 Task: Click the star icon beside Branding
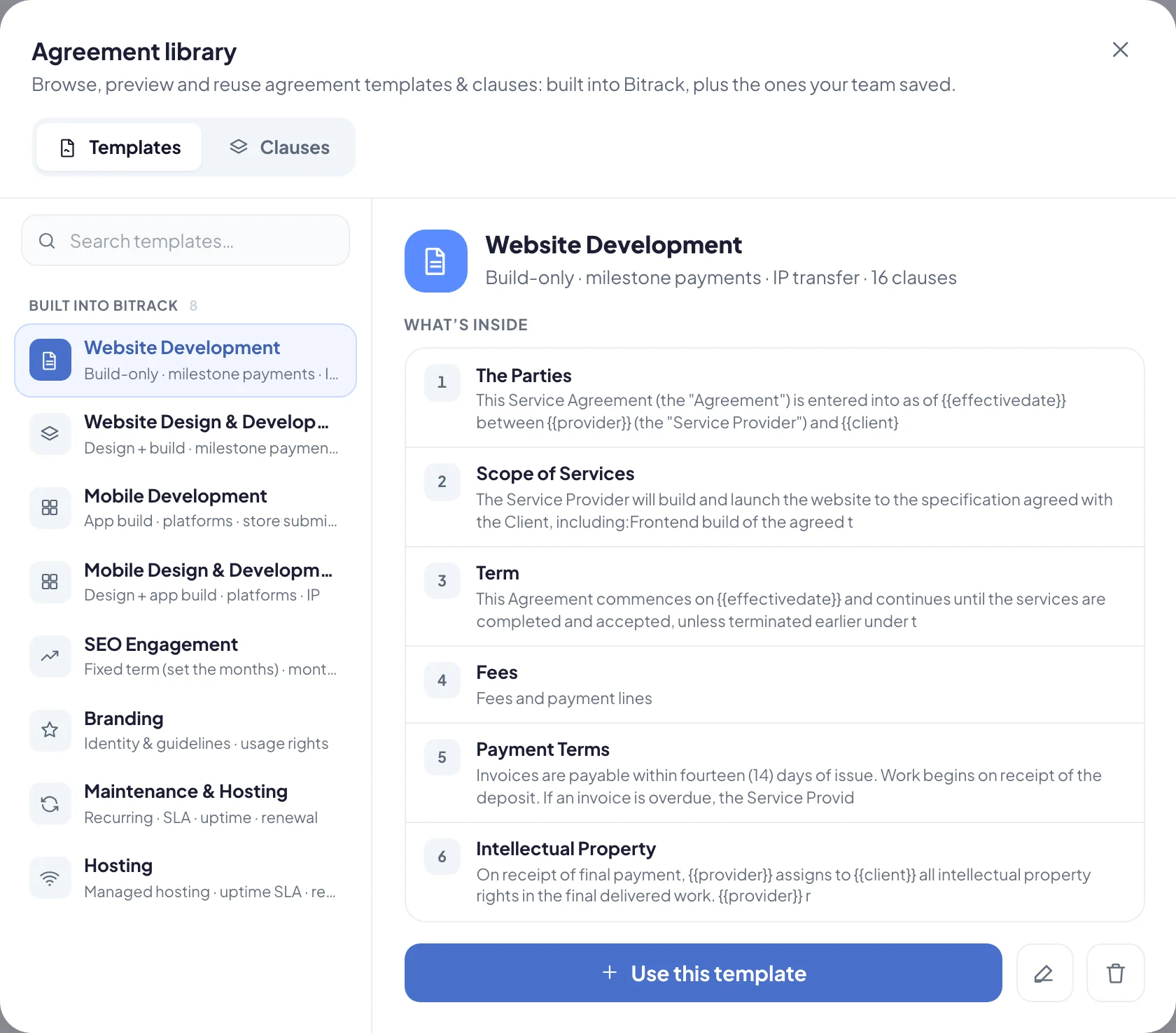(50, 731)
